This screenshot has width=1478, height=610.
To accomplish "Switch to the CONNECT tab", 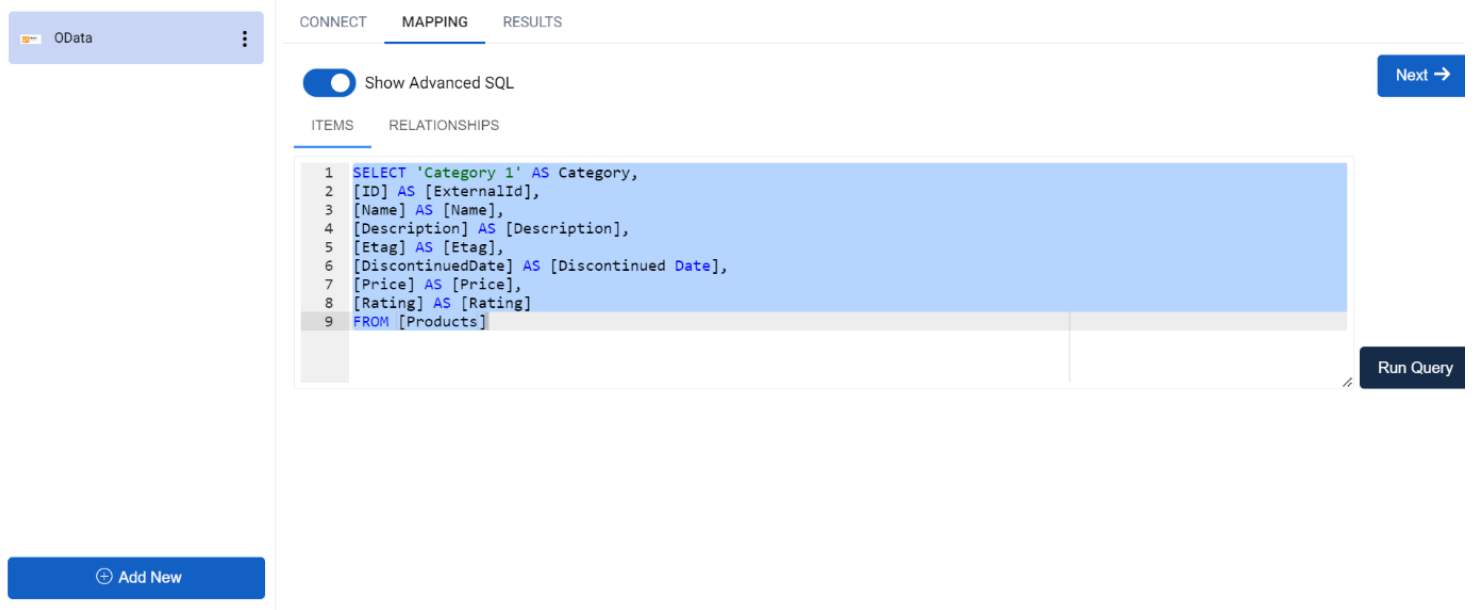I will click(333, 21).
